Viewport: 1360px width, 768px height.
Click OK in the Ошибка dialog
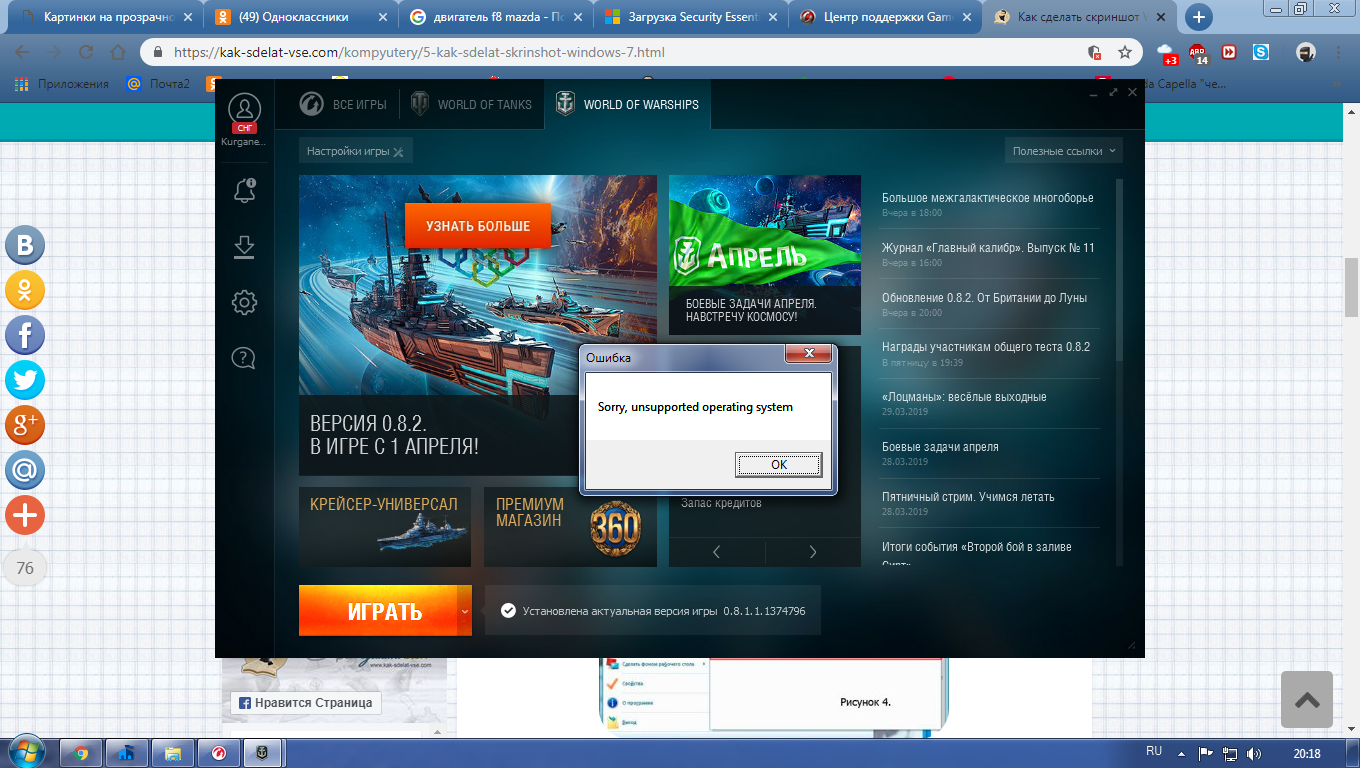click(778, 464)
